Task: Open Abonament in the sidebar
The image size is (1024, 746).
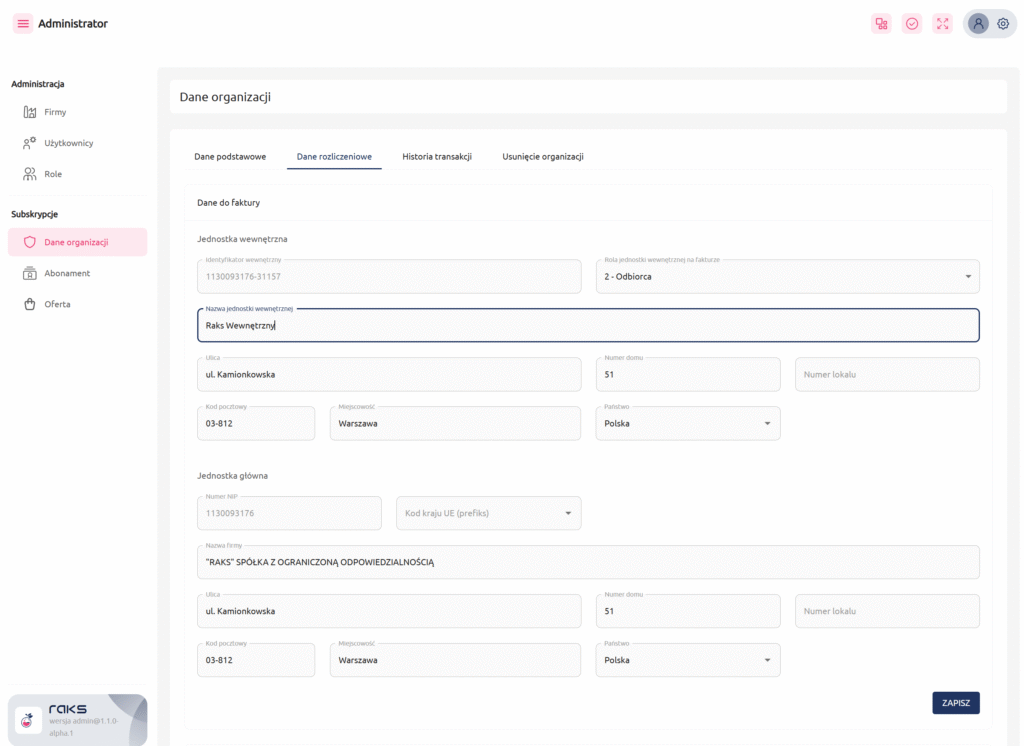Action: point(66,273)
